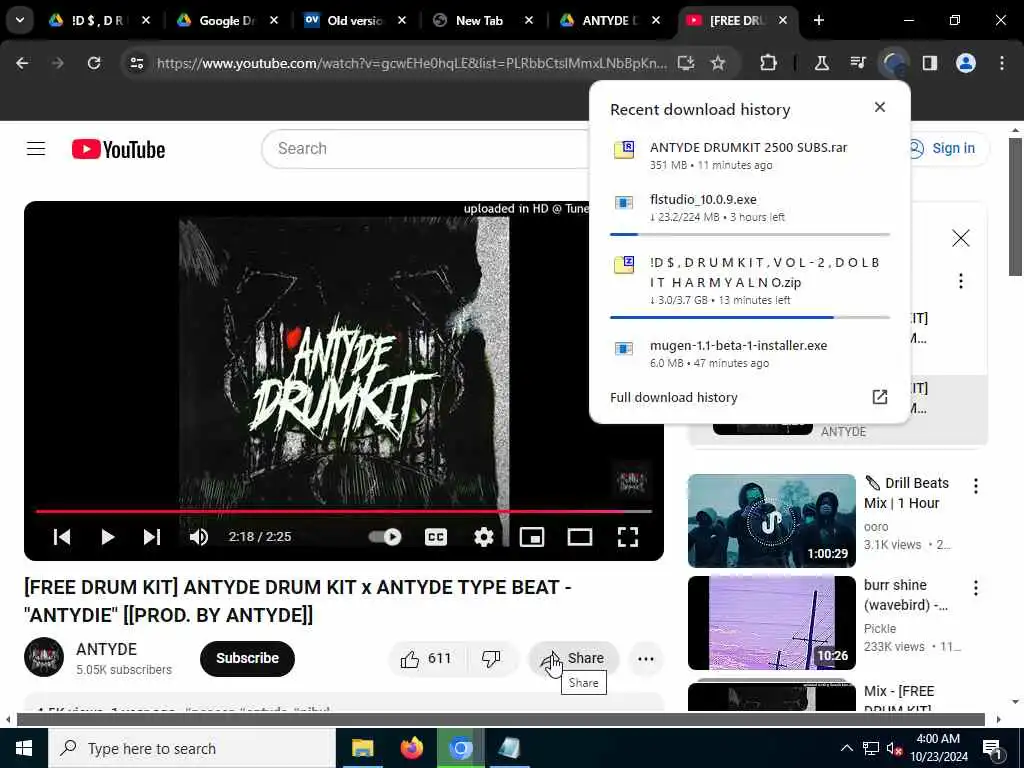
Task: Click the downloads progress icon in toolbar
Action: point(893,63)
